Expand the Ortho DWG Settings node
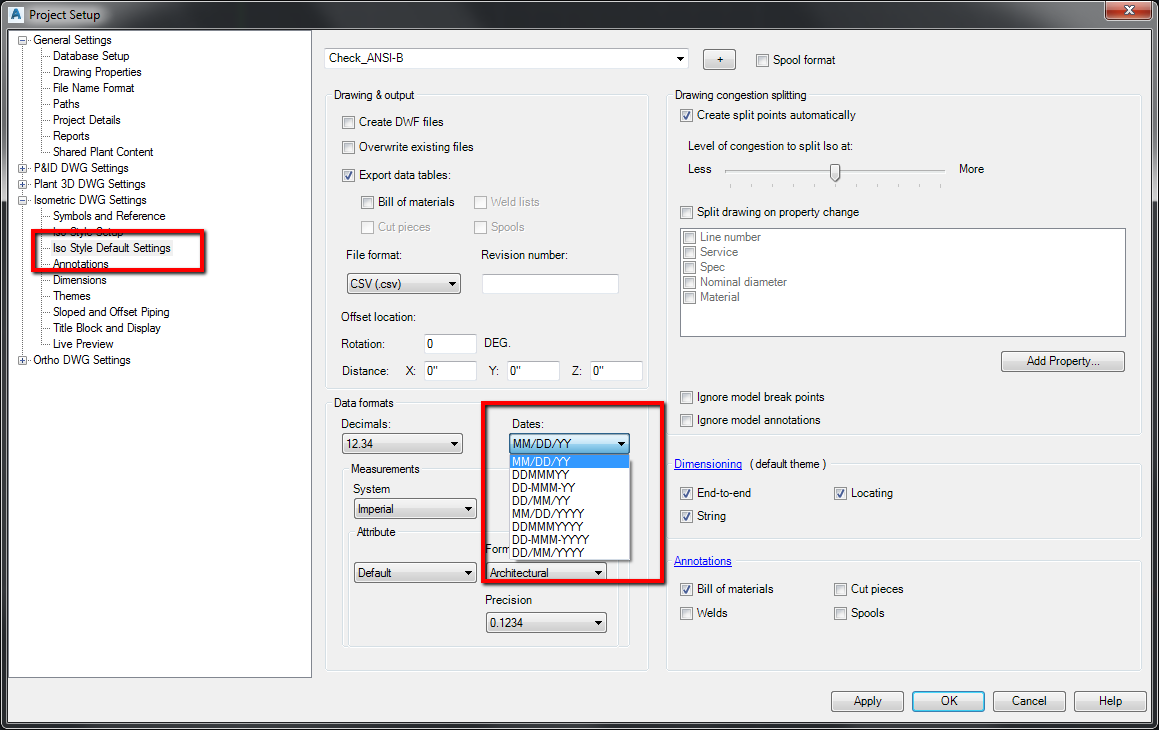The height and width of the screenshot is (730, 1159). pos(22,359)
